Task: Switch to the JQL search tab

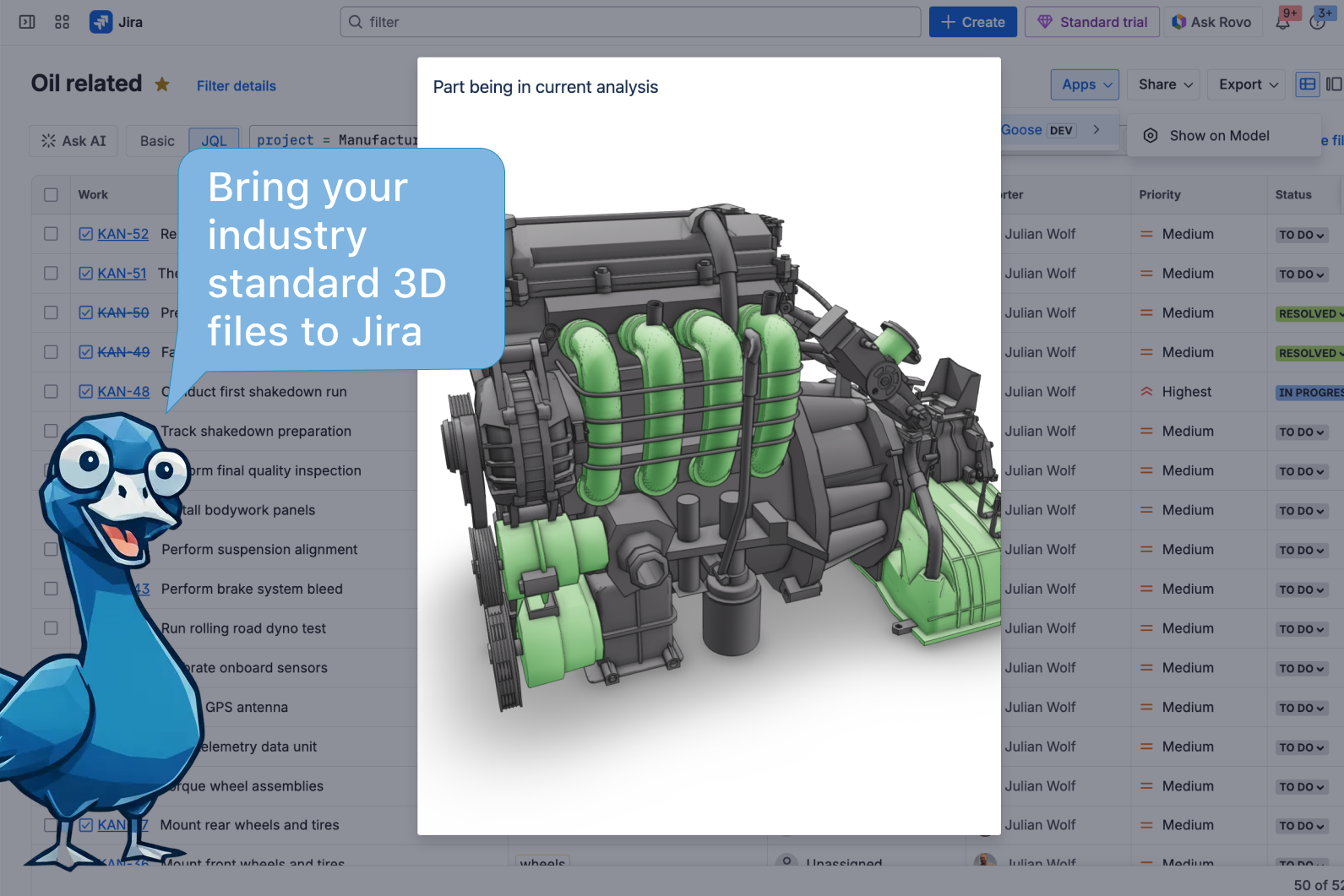Action: point(214,141)
